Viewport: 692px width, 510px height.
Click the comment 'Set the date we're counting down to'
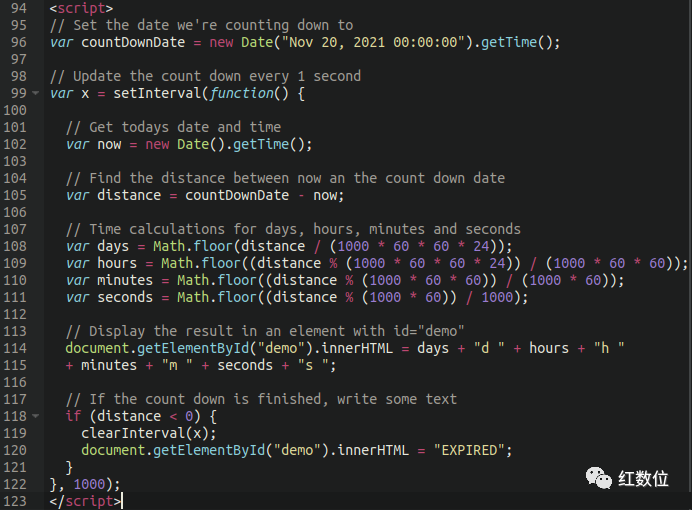pos(202,26)
